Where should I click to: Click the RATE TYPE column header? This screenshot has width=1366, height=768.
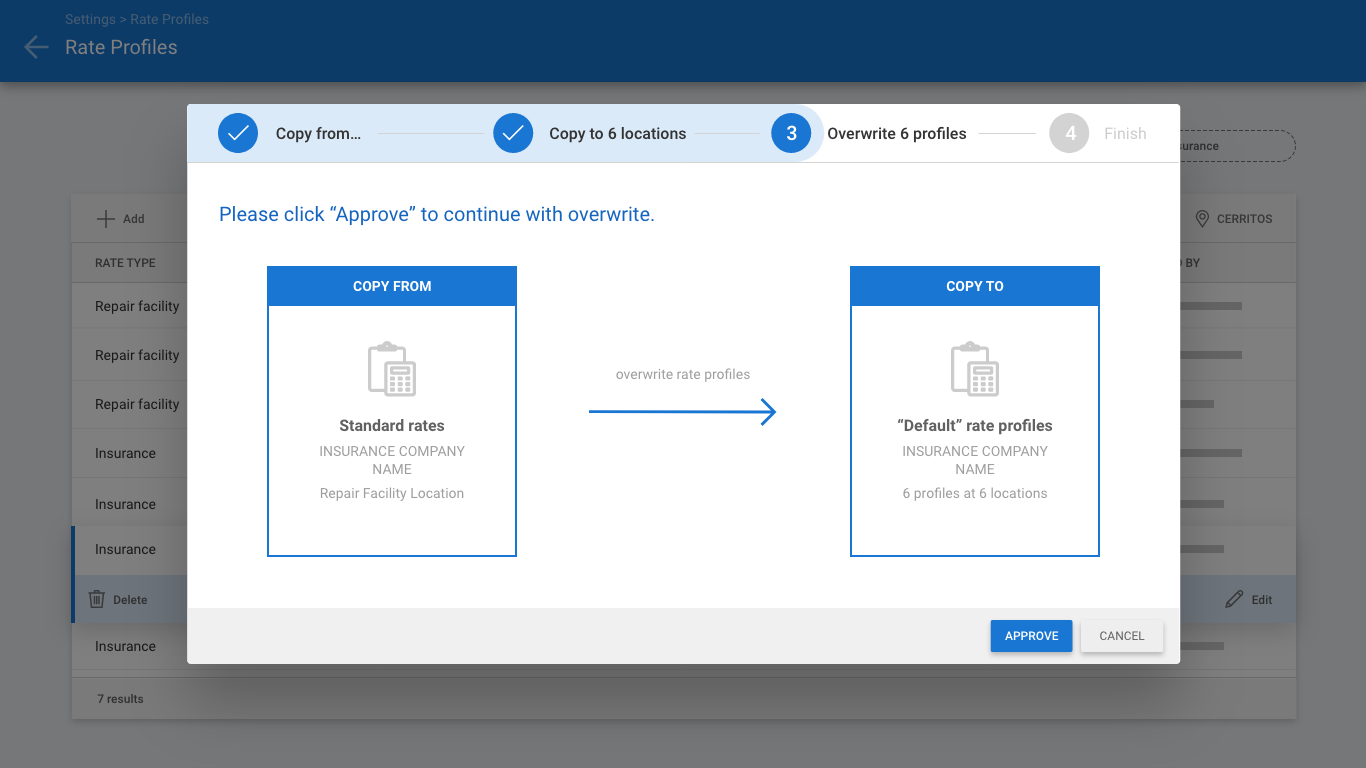[125, 263]
